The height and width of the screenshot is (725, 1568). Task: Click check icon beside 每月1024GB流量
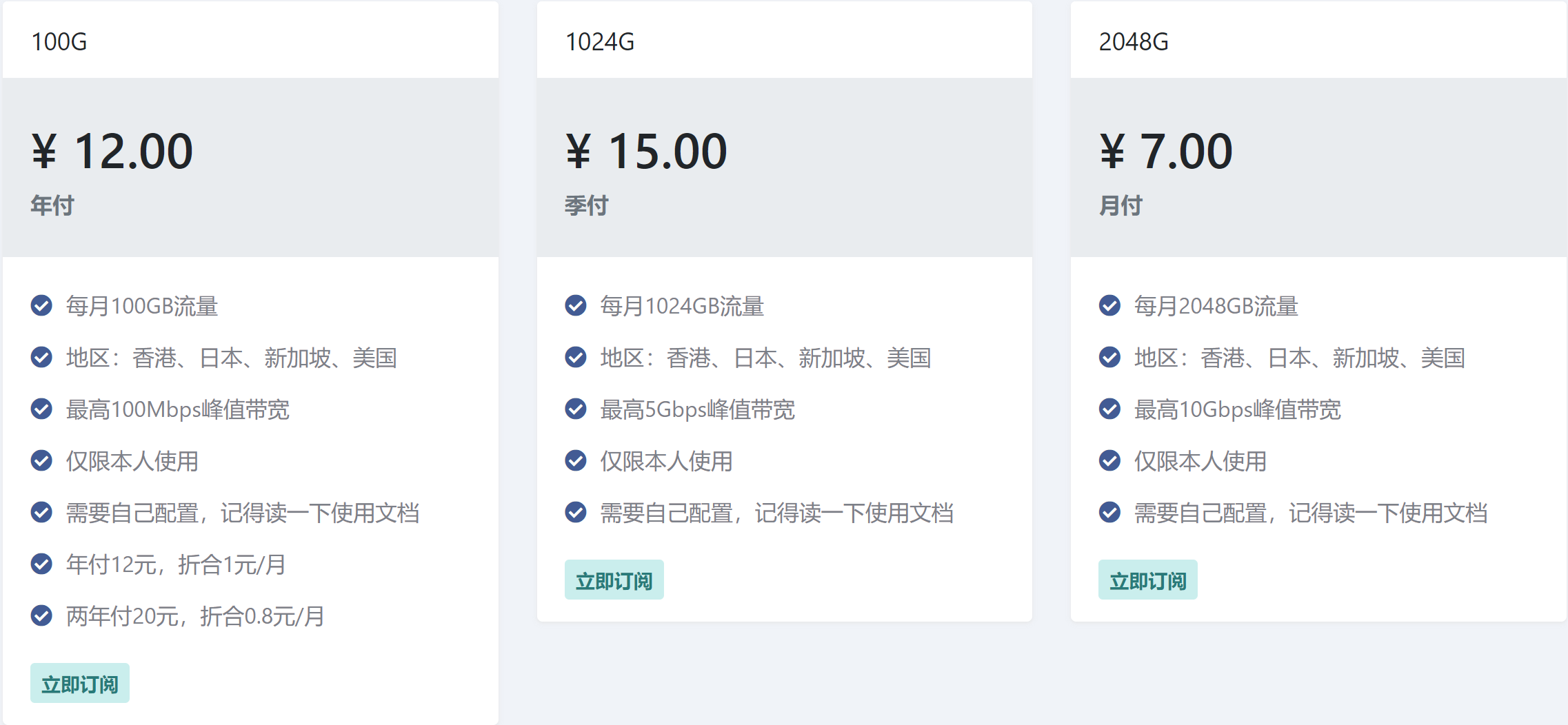[x=575, y=305]
